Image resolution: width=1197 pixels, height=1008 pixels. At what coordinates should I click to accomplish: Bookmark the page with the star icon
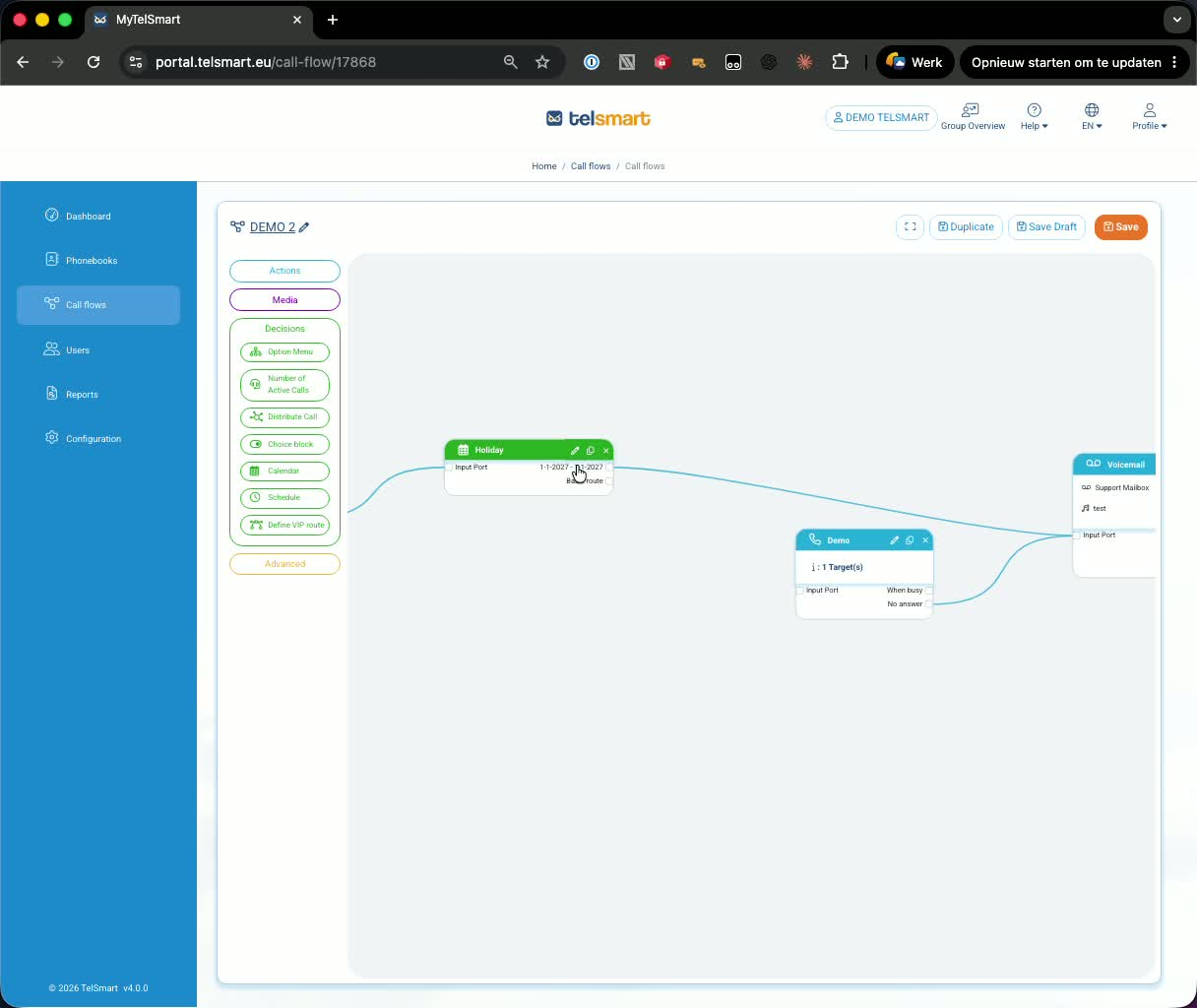pos(542,62)
